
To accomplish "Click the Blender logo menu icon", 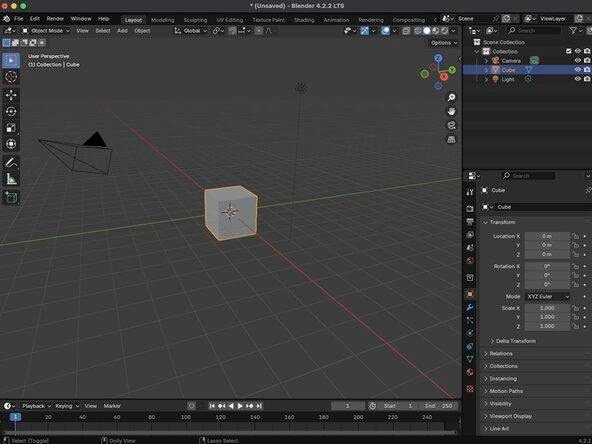I will click(6, 18).
